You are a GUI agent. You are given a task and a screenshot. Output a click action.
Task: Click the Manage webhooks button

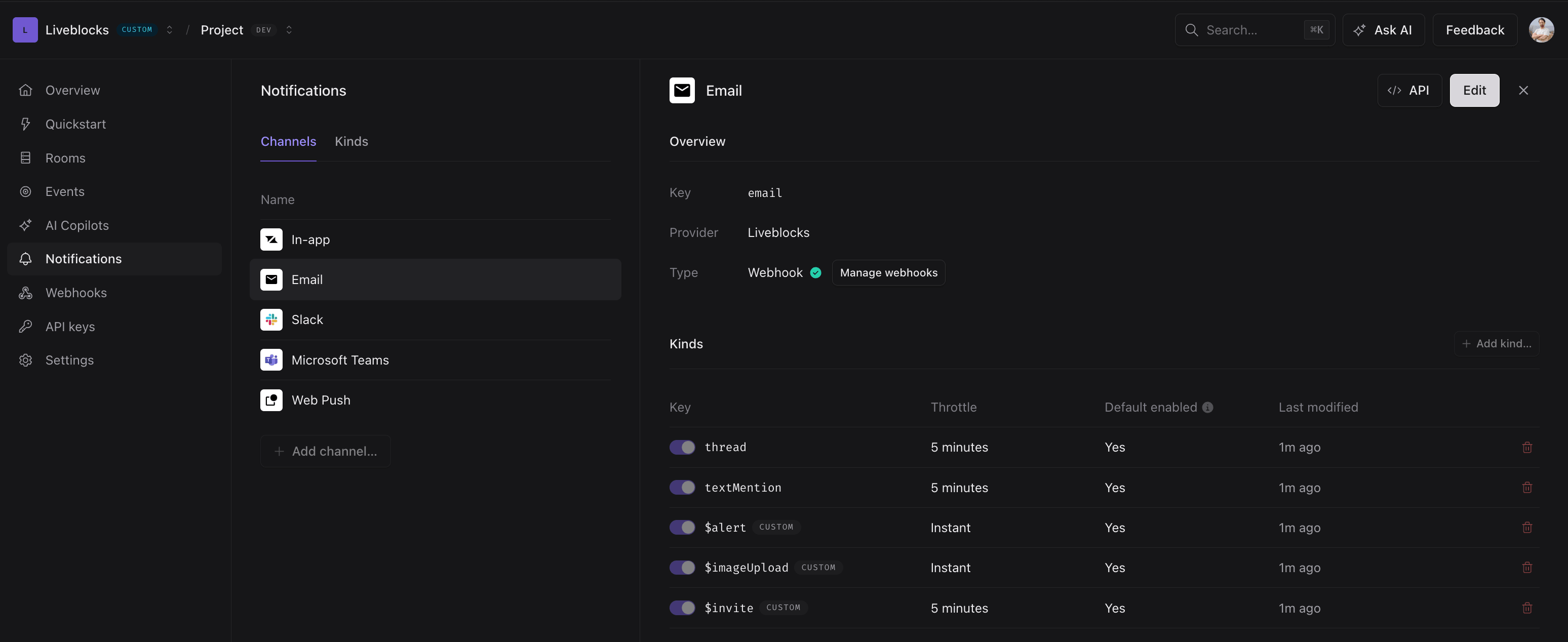[888, 272]
